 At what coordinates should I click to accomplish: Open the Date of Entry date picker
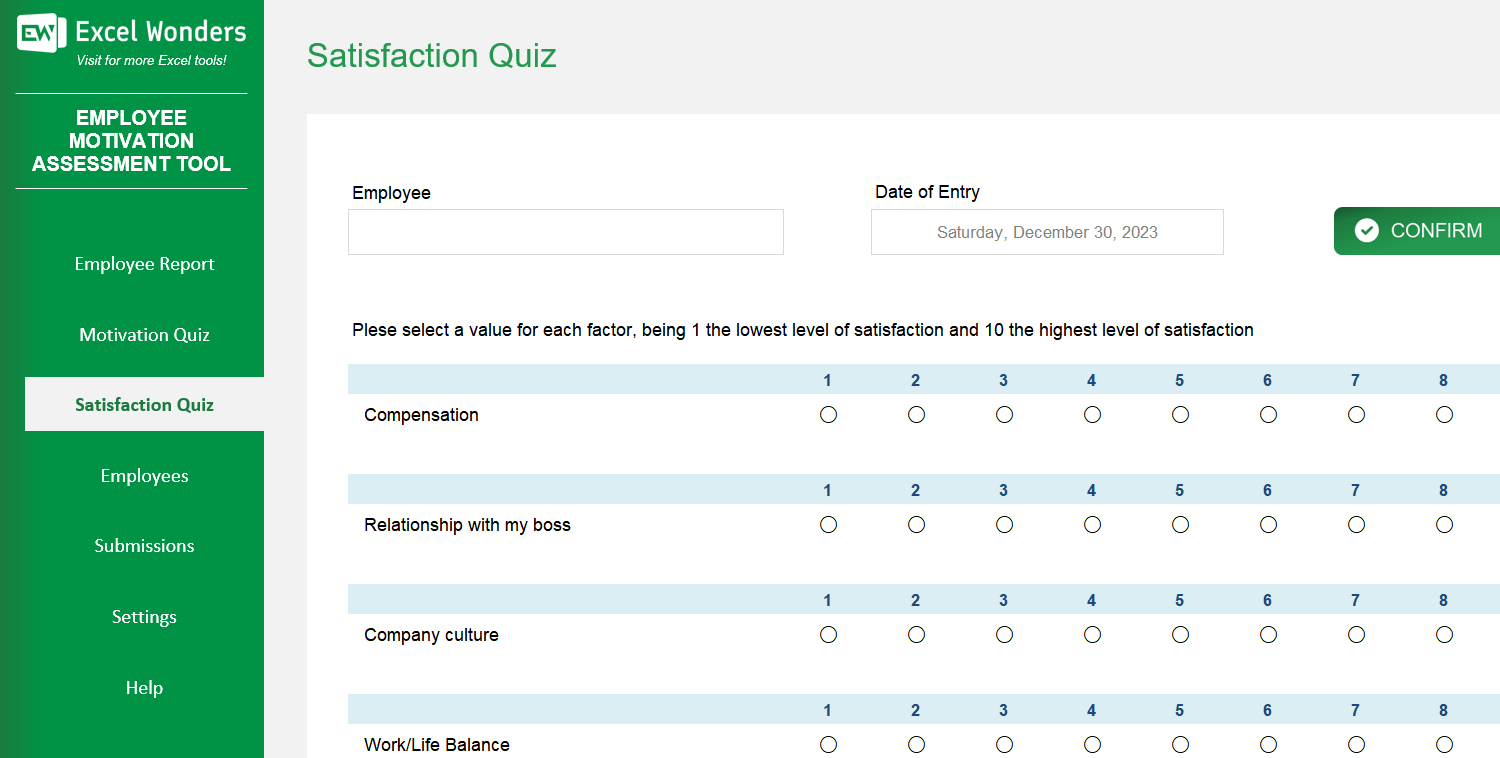1047,232
